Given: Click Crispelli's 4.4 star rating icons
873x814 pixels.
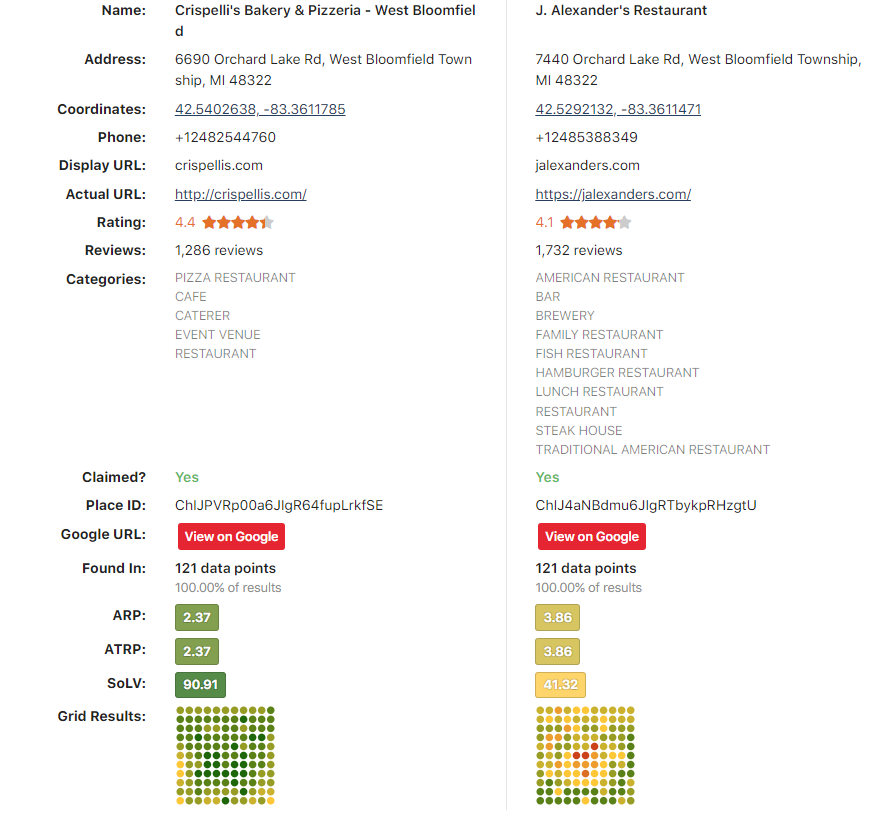Looking at the screenshot, I should pyautogui.click(x=238, y=223).
